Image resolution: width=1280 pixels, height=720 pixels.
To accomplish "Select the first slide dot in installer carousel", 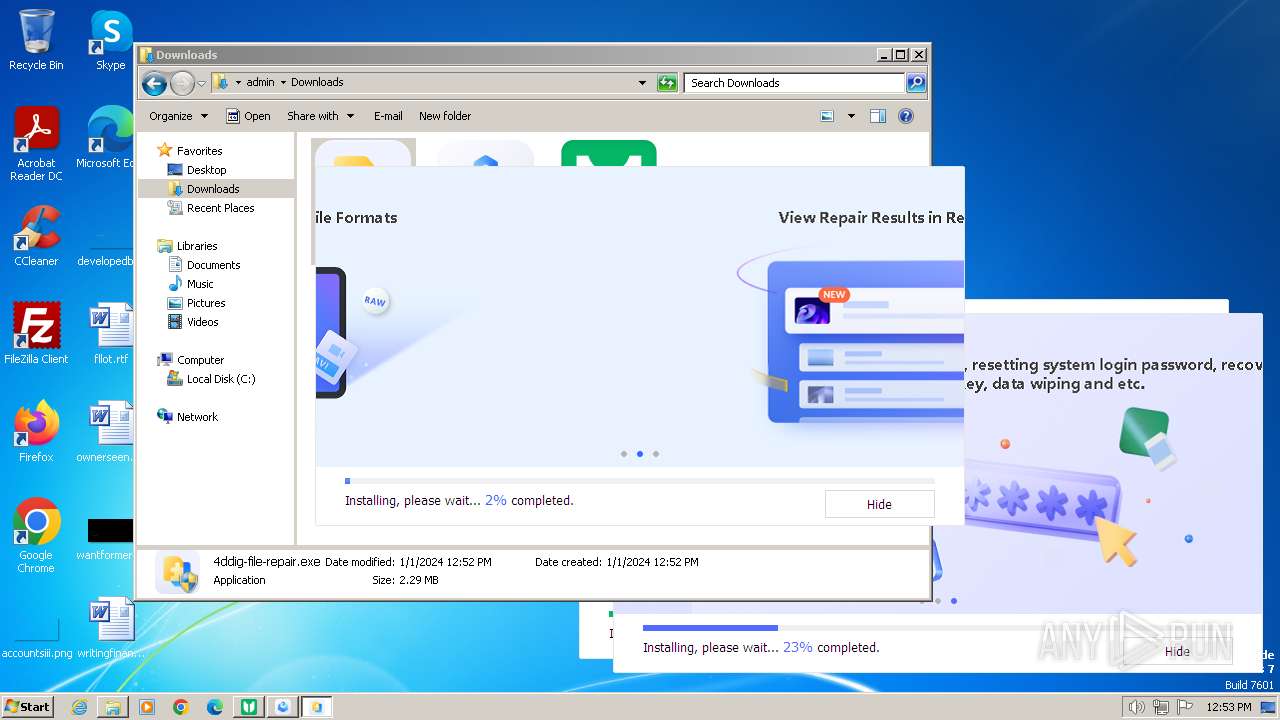I will (x=624, y=454).
